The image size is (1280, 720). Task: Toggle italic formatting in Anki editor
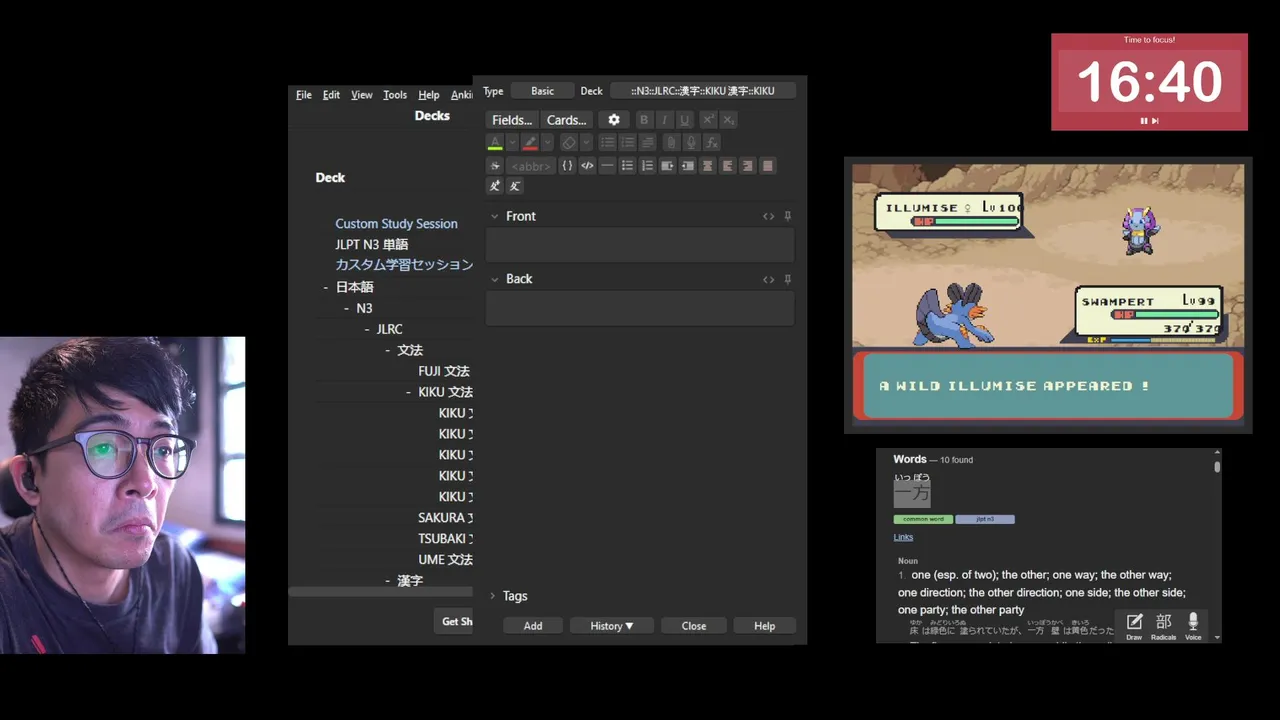[664, 120]
